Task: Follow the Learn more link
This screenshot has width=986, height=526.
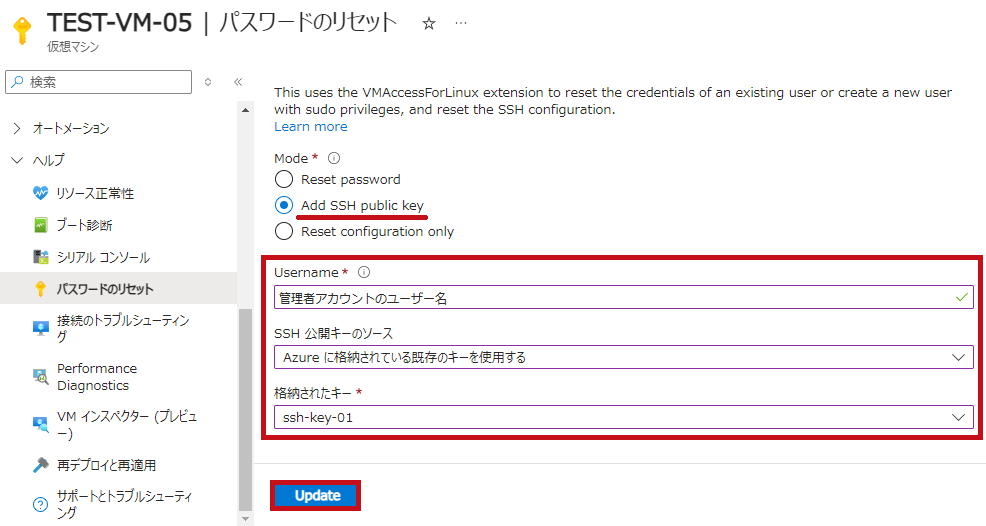Action: (311, 127)
